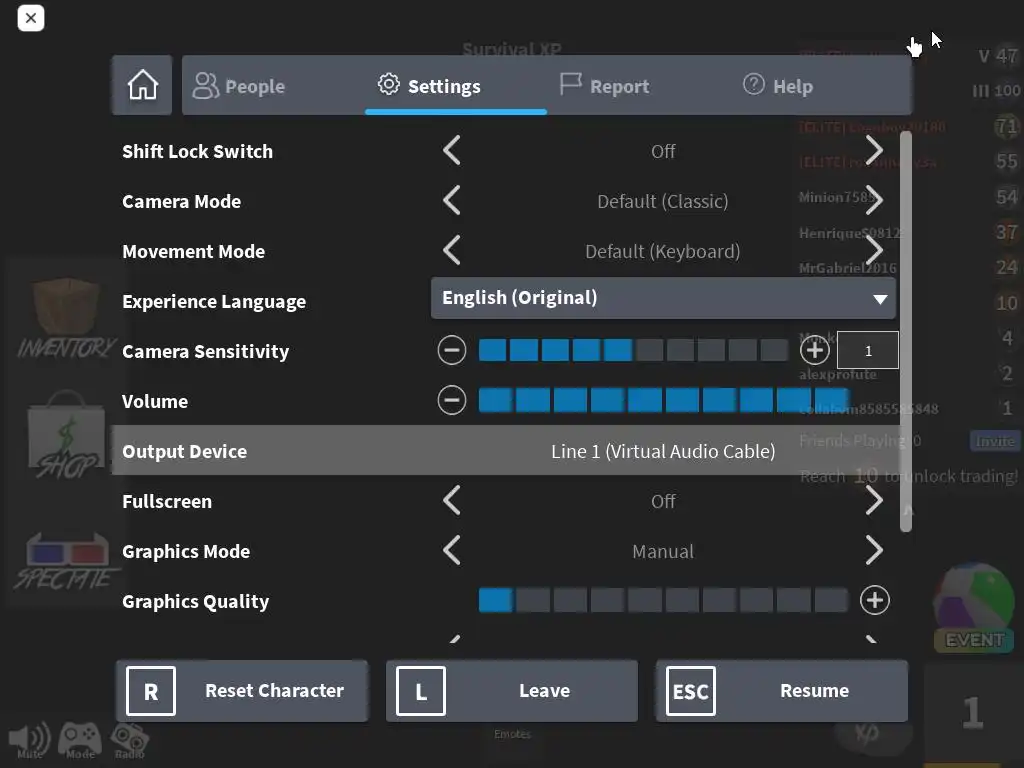Screen dimensions: 1024x768
Task: Switch Graphics Mode using right arrow
Action: (x=874, y=551)
